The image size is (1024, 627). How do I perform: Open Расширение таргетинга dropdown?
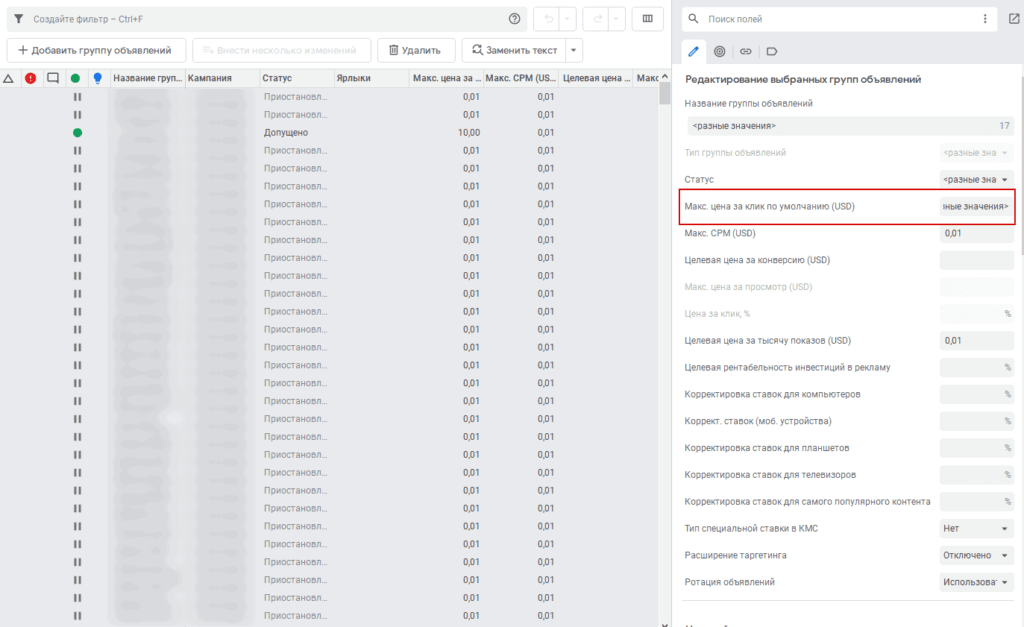976,555
